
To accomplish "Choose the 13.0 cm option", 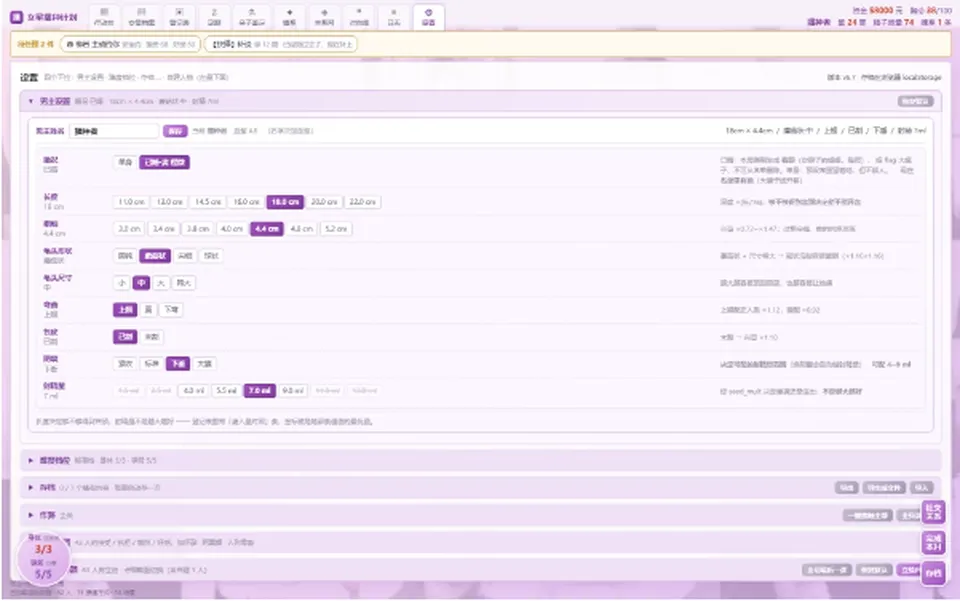I will point(170,202).
